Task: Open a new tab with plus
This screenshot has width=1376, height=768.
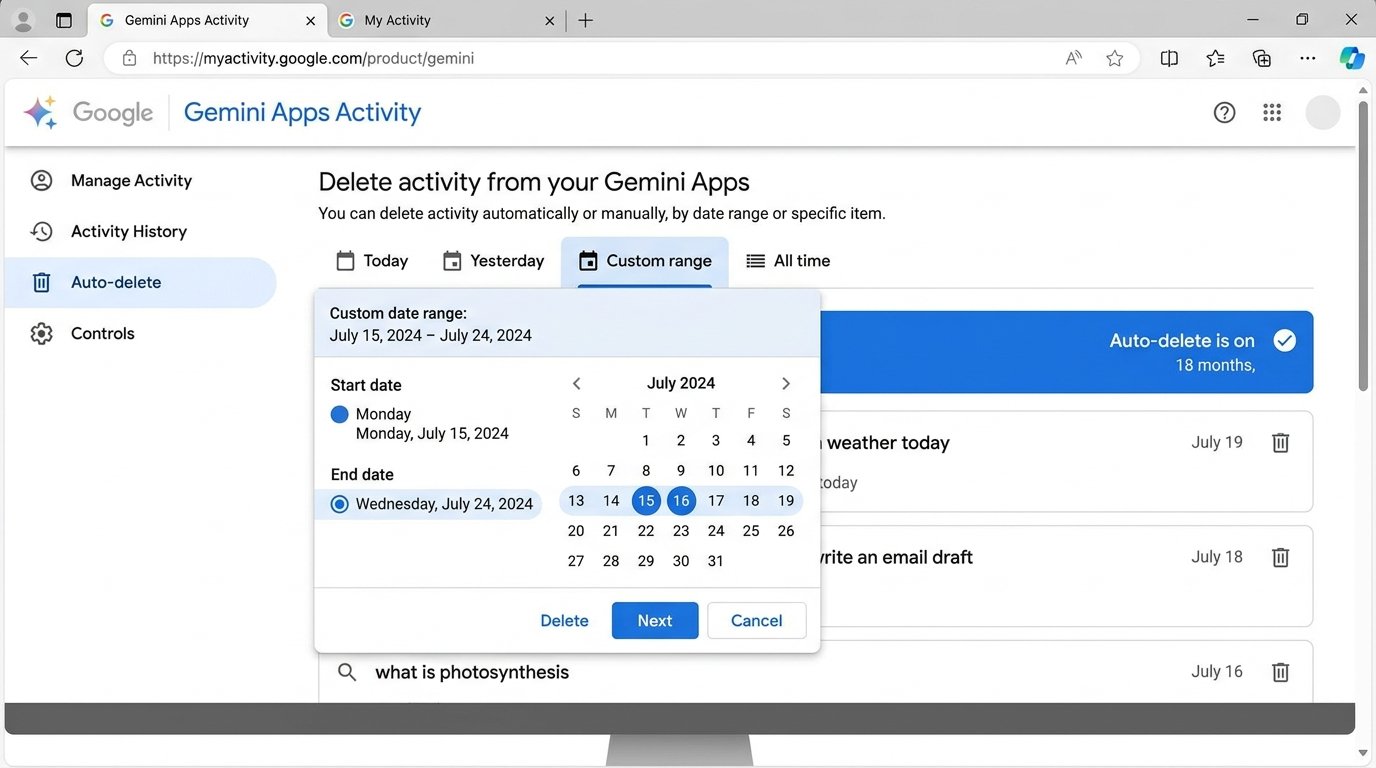Action: pyautogui.click(x=586, y=20)
